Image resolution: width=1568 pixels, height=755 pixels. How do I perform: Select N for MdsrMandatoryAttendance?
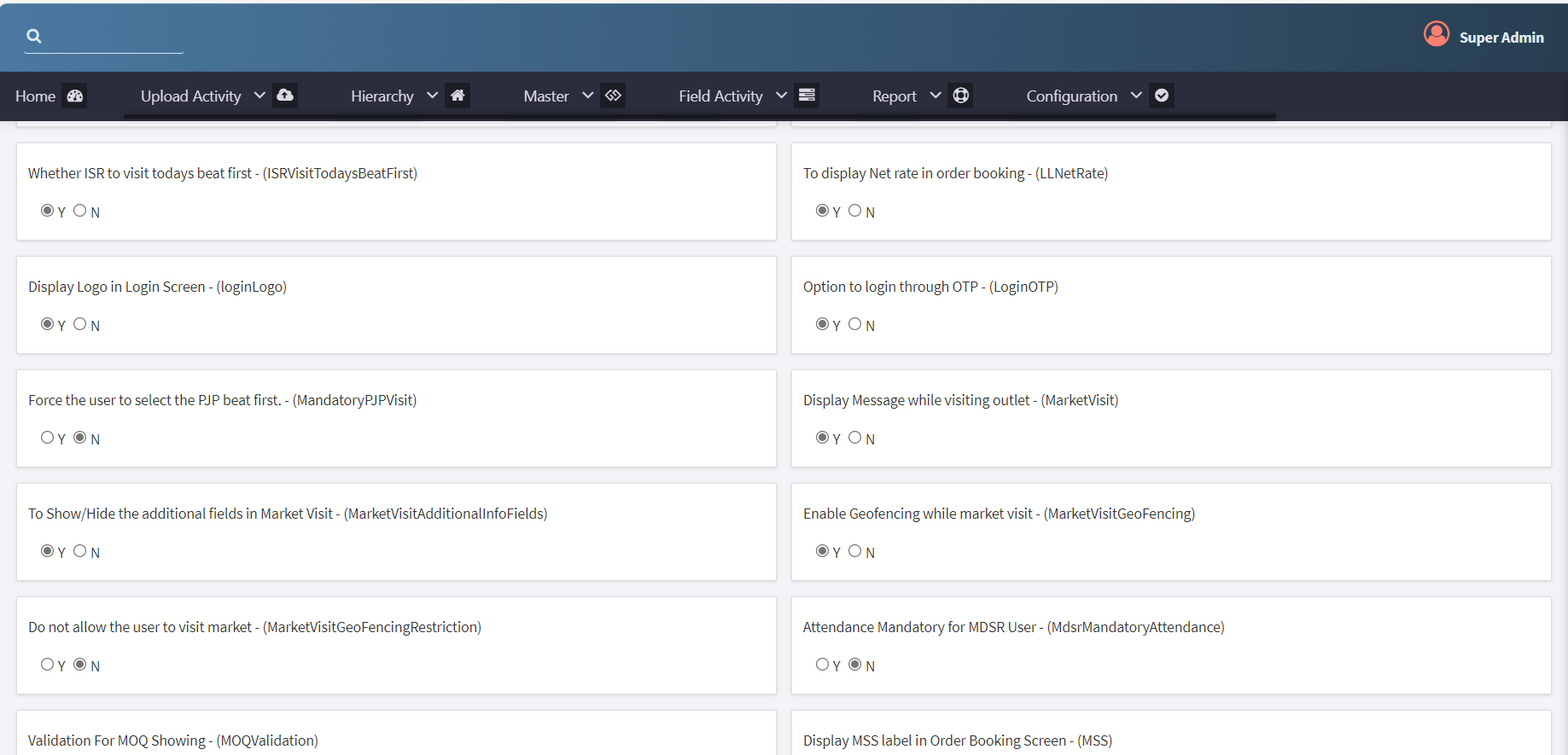(855, 665)
